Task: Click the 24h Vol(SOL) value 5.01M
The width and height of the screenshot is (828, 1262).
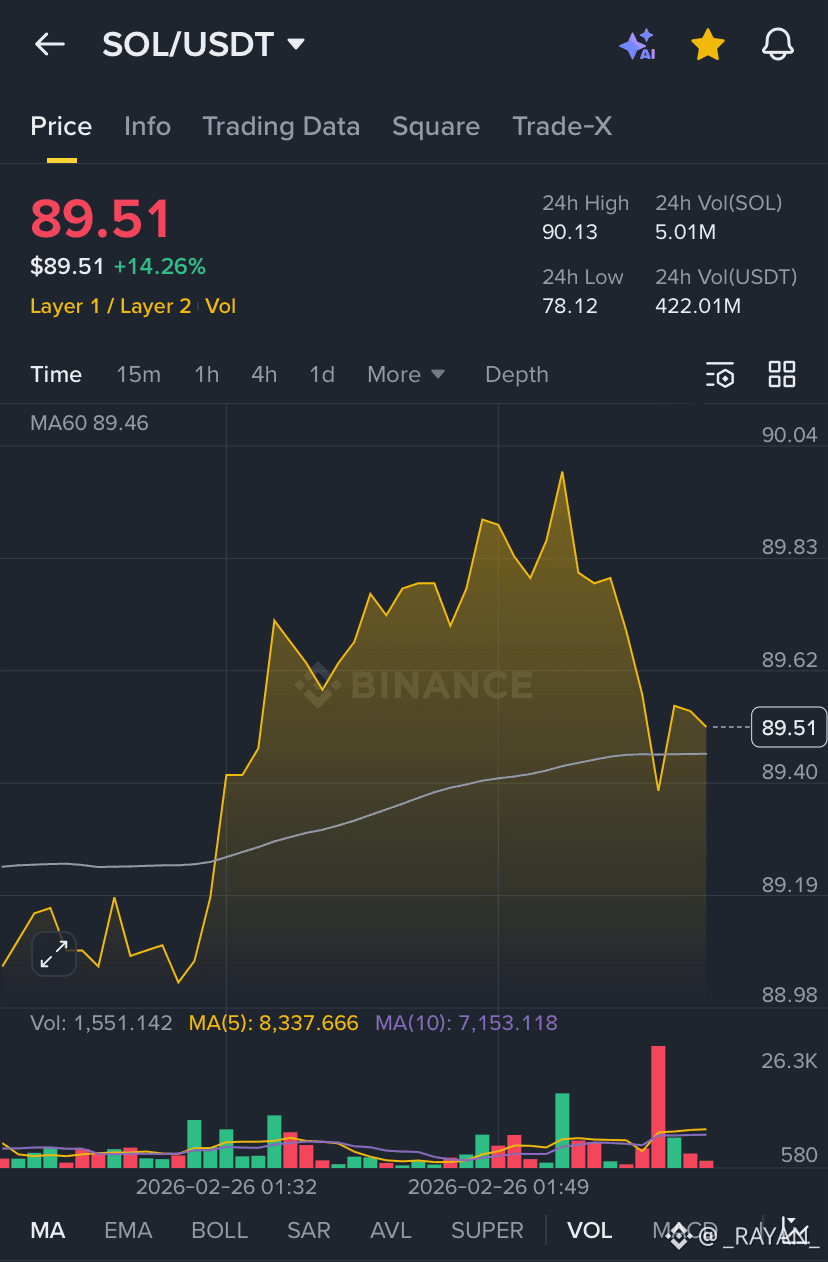Action: coord(686,232)
